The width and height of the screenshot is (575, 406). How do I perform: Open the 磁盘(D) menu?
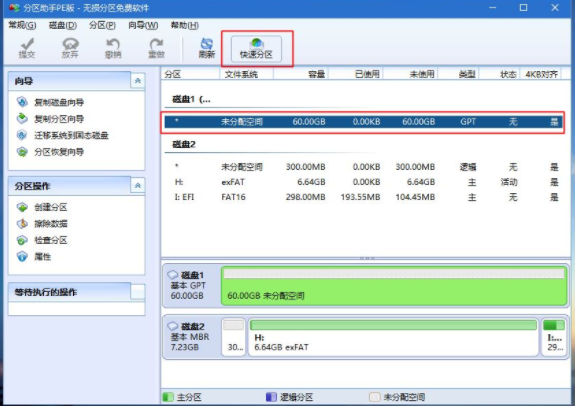63,25
